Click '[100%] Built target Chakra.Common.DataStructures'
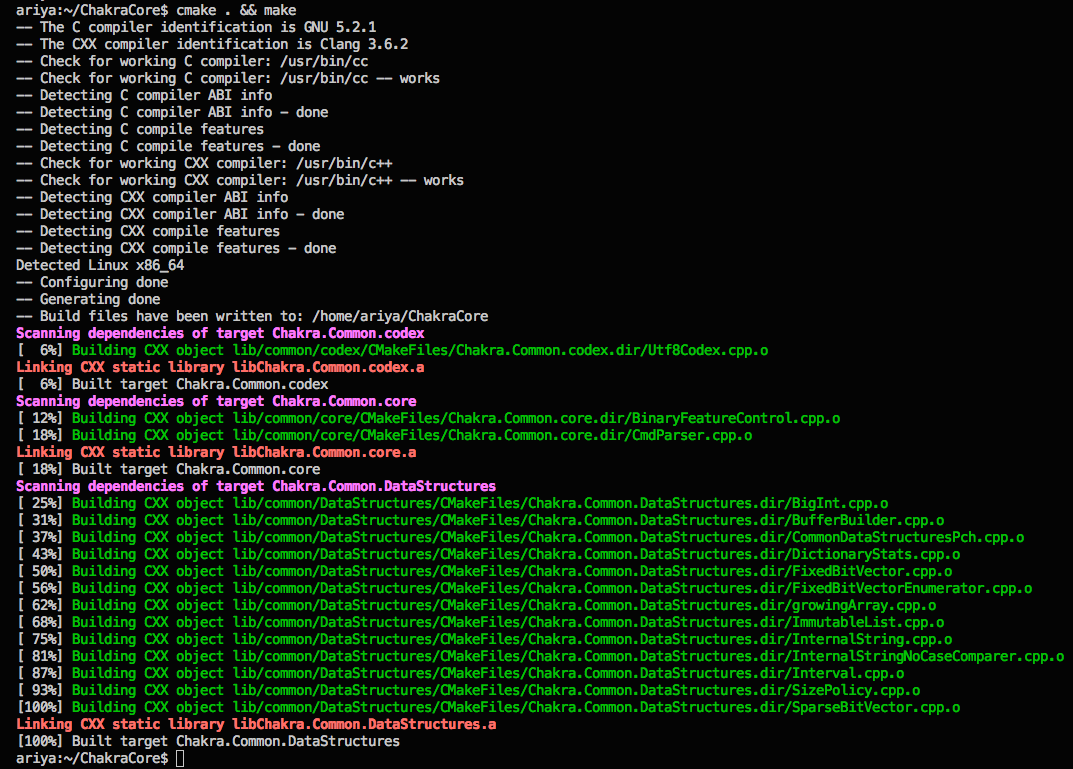The image size is (1073, 769). [208, 742]
